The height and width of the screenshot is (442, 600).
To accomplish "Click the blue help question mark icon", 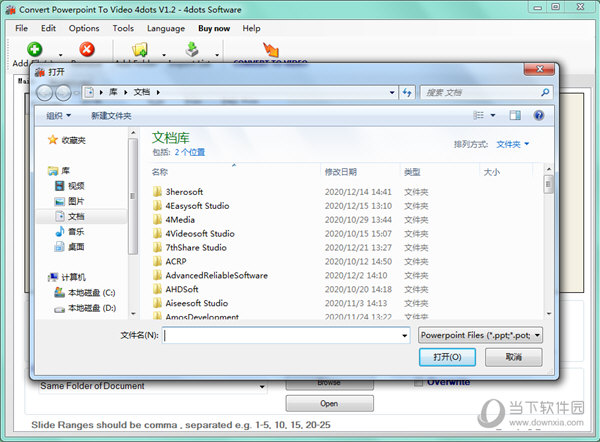I will pyautogui.click(x=539, y=115).
